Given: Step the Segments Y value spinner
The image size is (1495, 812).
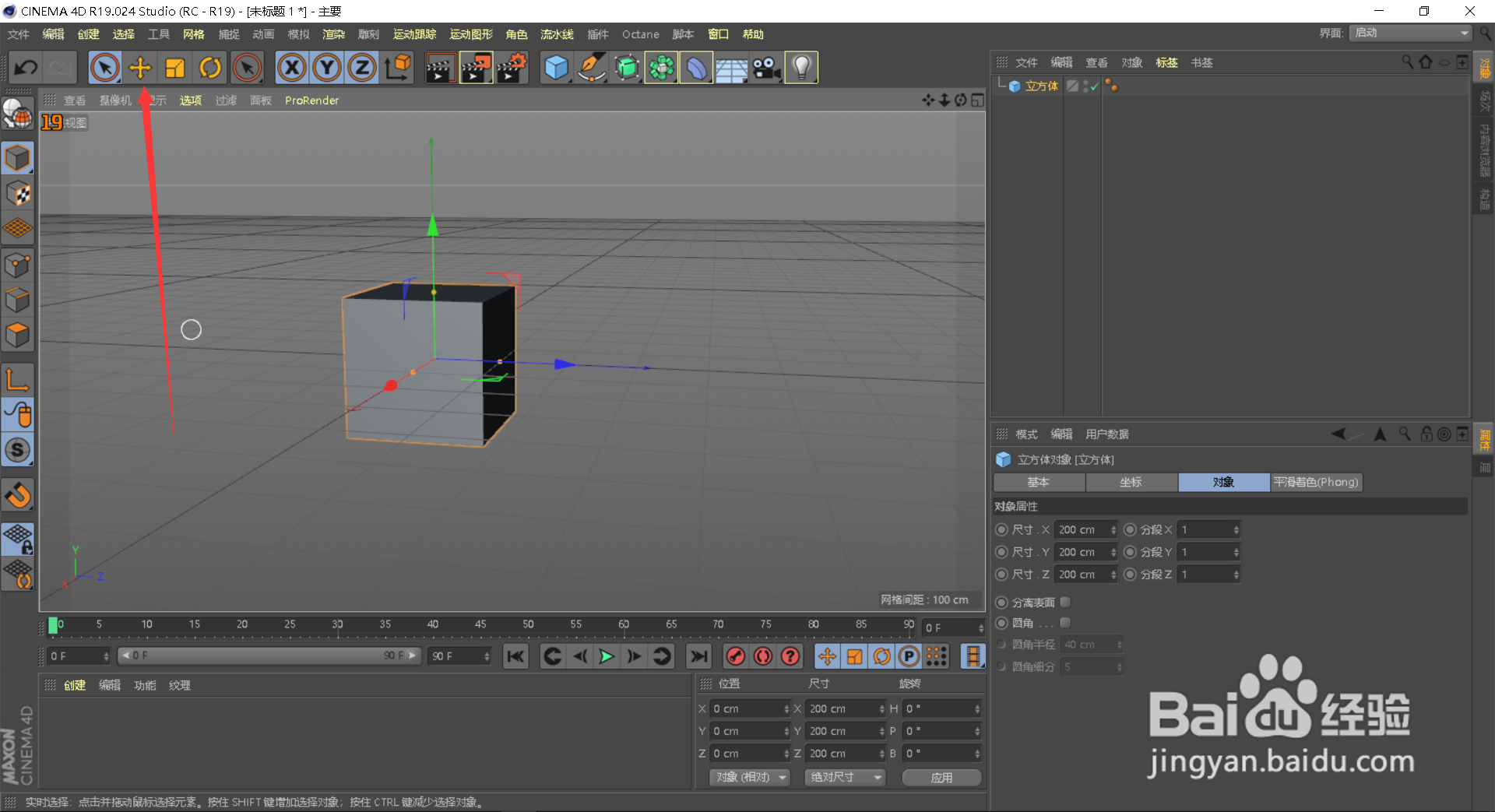Looking at the screenshot, I should pos(1236,552).
